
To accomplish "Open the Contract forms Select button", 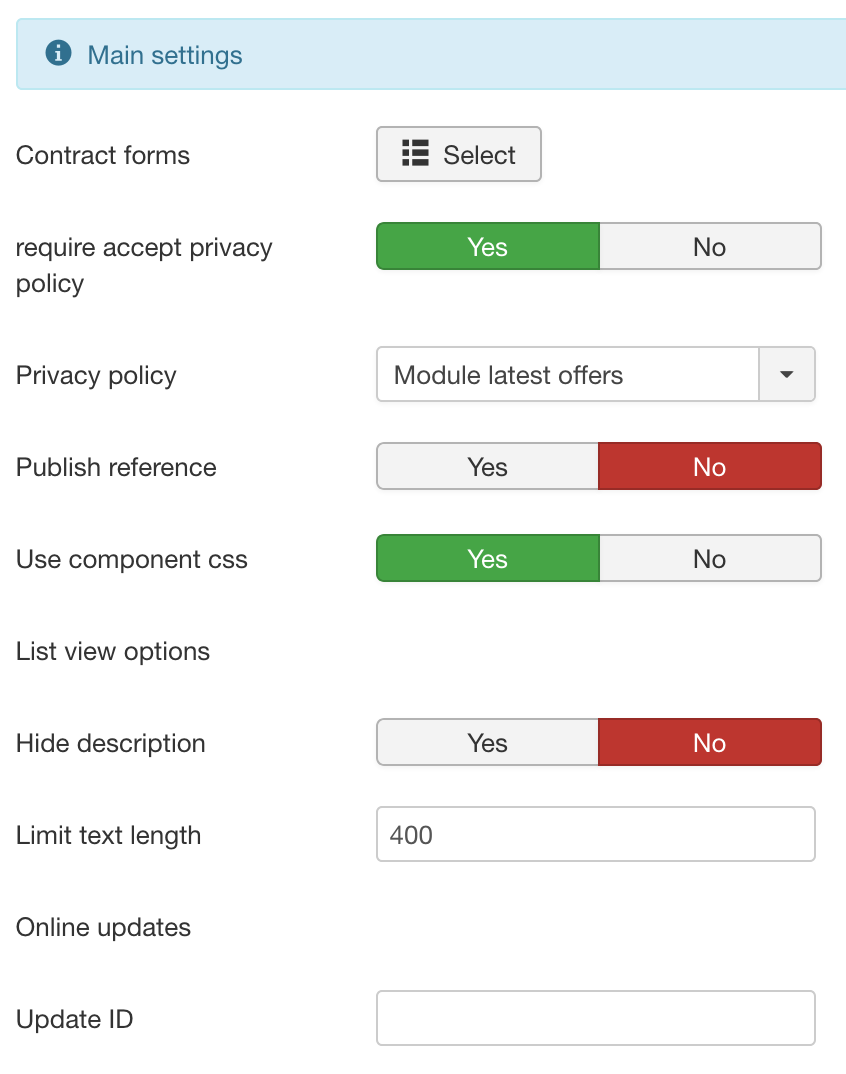I will pos(459,154).
